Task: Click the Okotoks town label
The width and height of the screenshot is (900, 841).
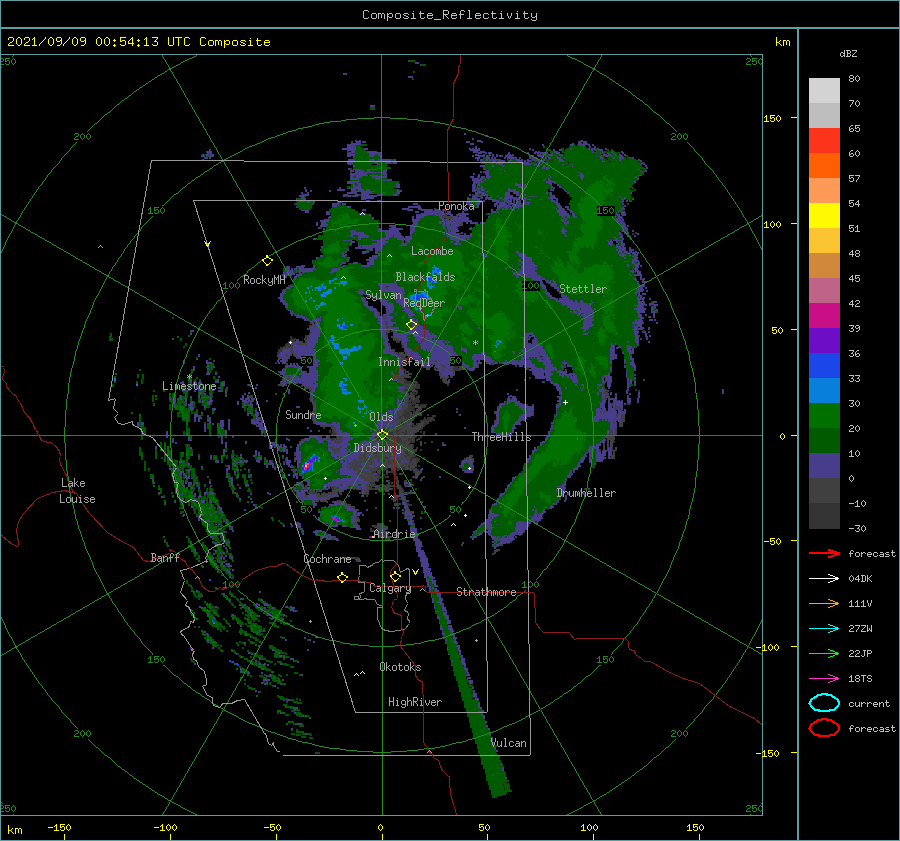Action: (400, 666)
